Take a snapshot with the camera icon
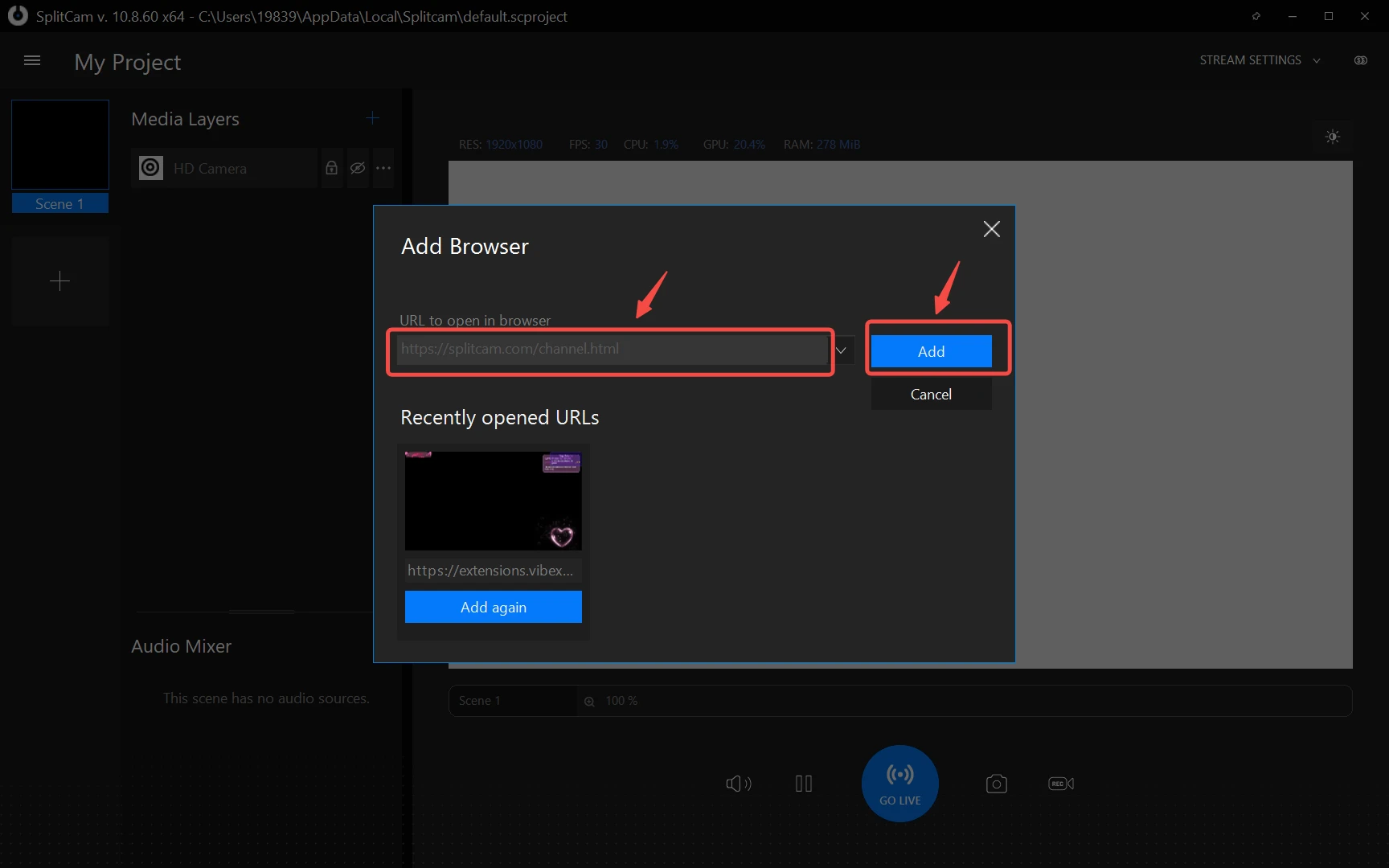Image resolution: width=1389 pixels, height=868 pixels. pos(996,784)
